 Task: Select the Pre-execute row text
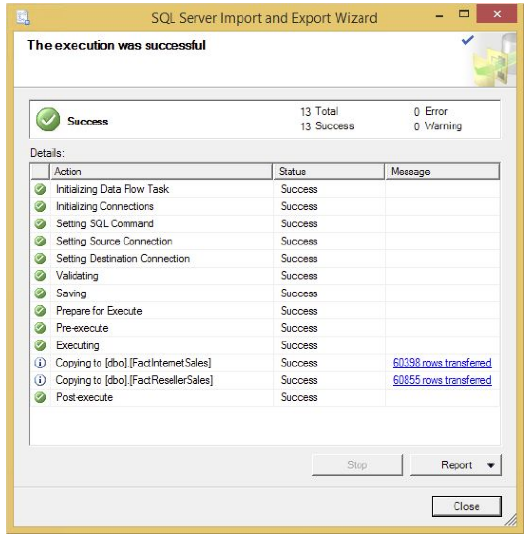point(82,328)
